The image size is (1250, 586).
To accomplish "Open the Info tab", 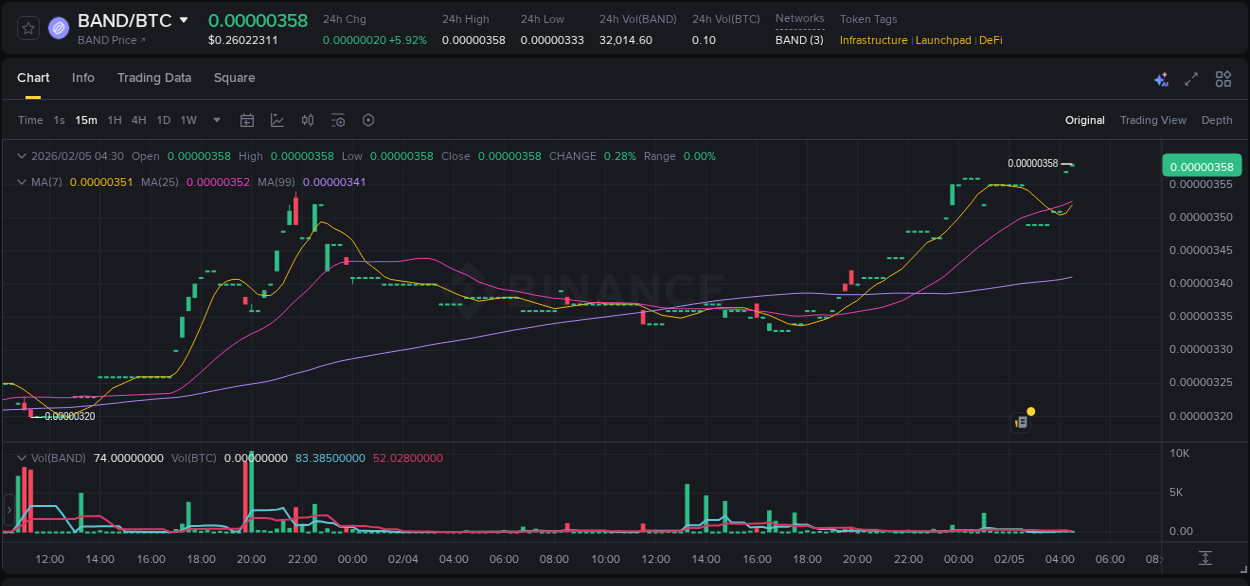I will [83, 78].
